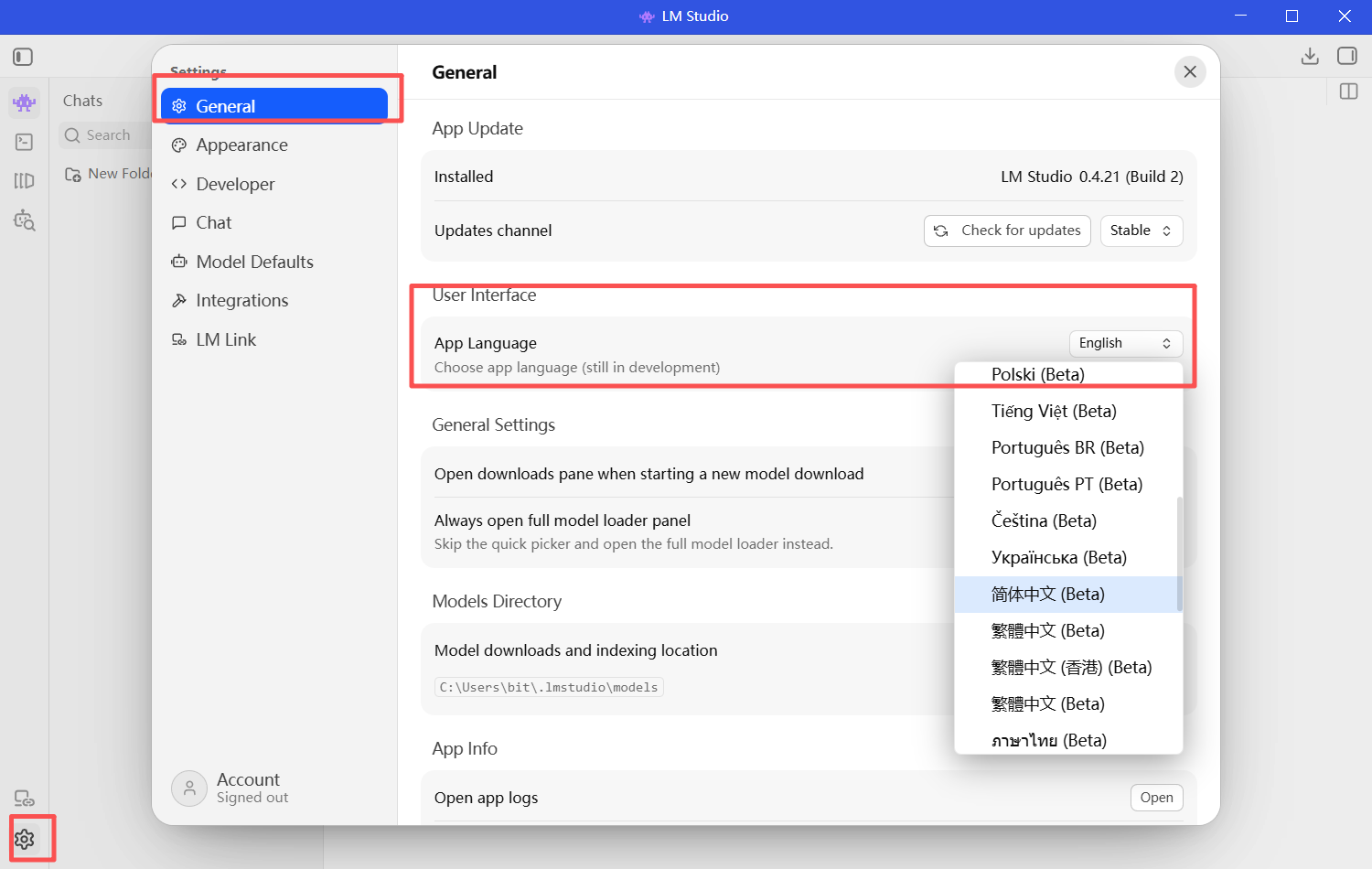Choose 简体中文 (Beta) language
The height and width of the screenshot is (869, 1372).
tap(1068, 594)
